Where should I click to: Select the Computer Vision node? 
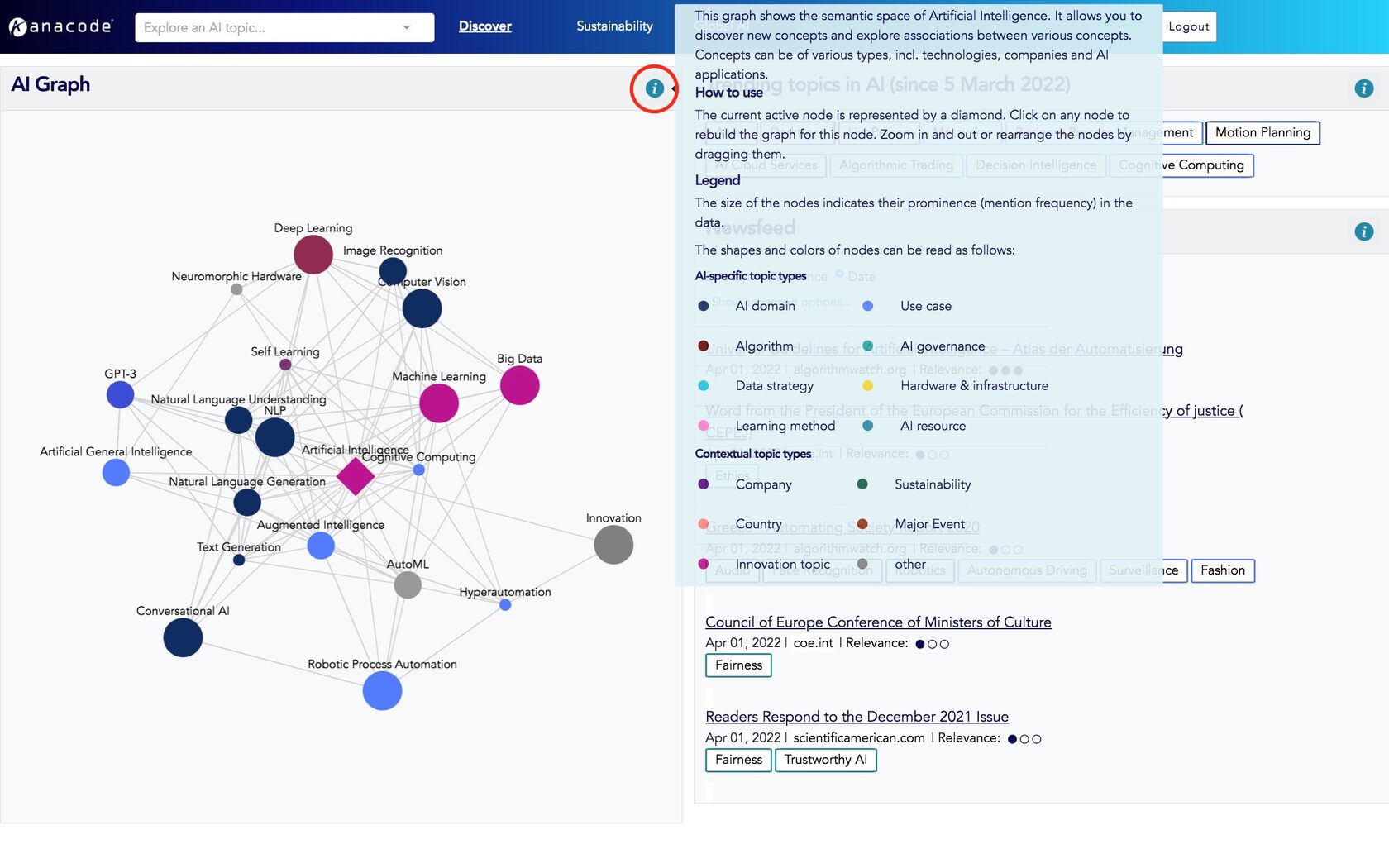pyautogui.click(x=422, y=308)
